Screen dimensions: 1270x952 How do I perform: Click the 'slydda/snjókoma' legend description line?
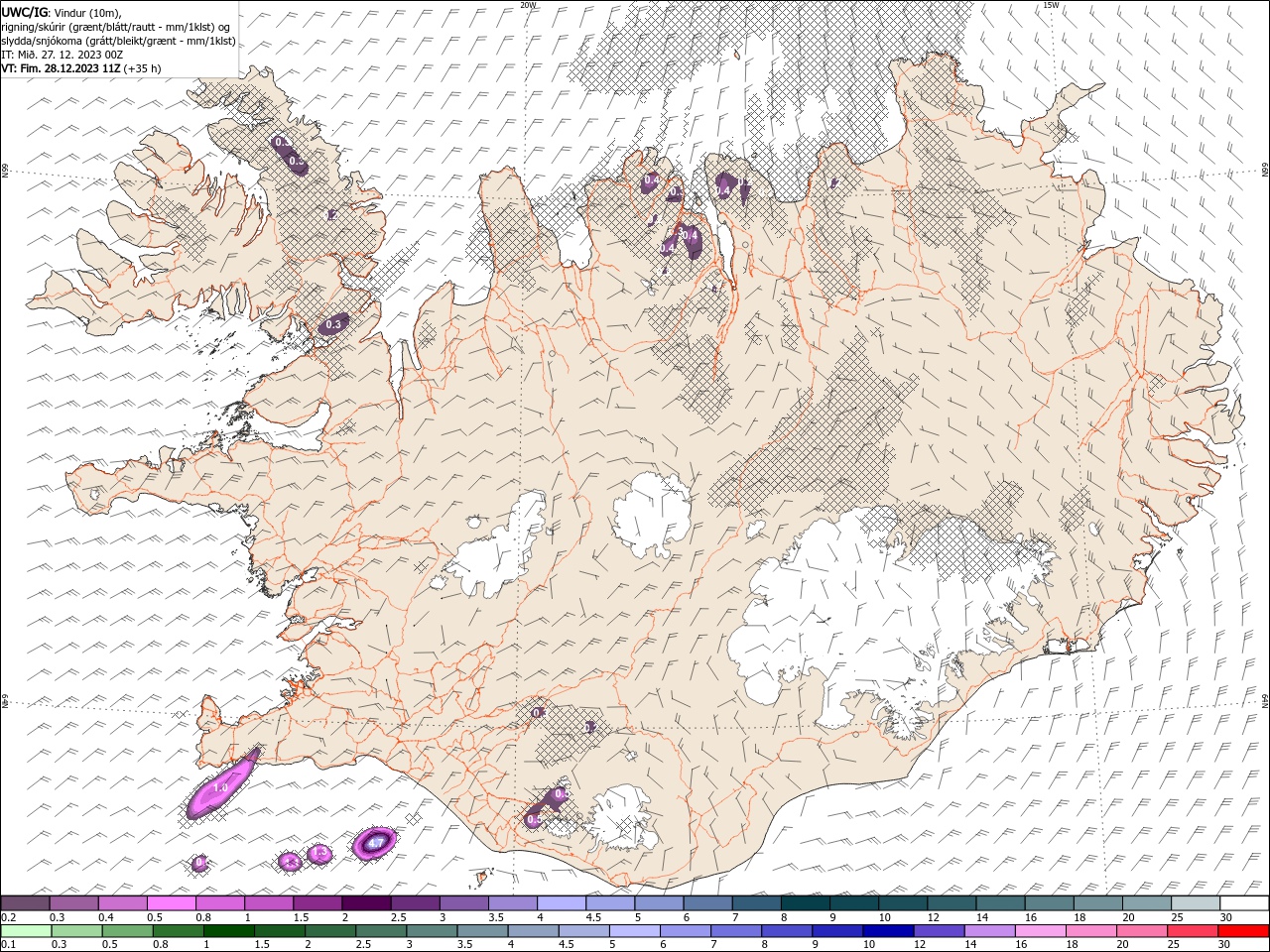pos(118,41)
